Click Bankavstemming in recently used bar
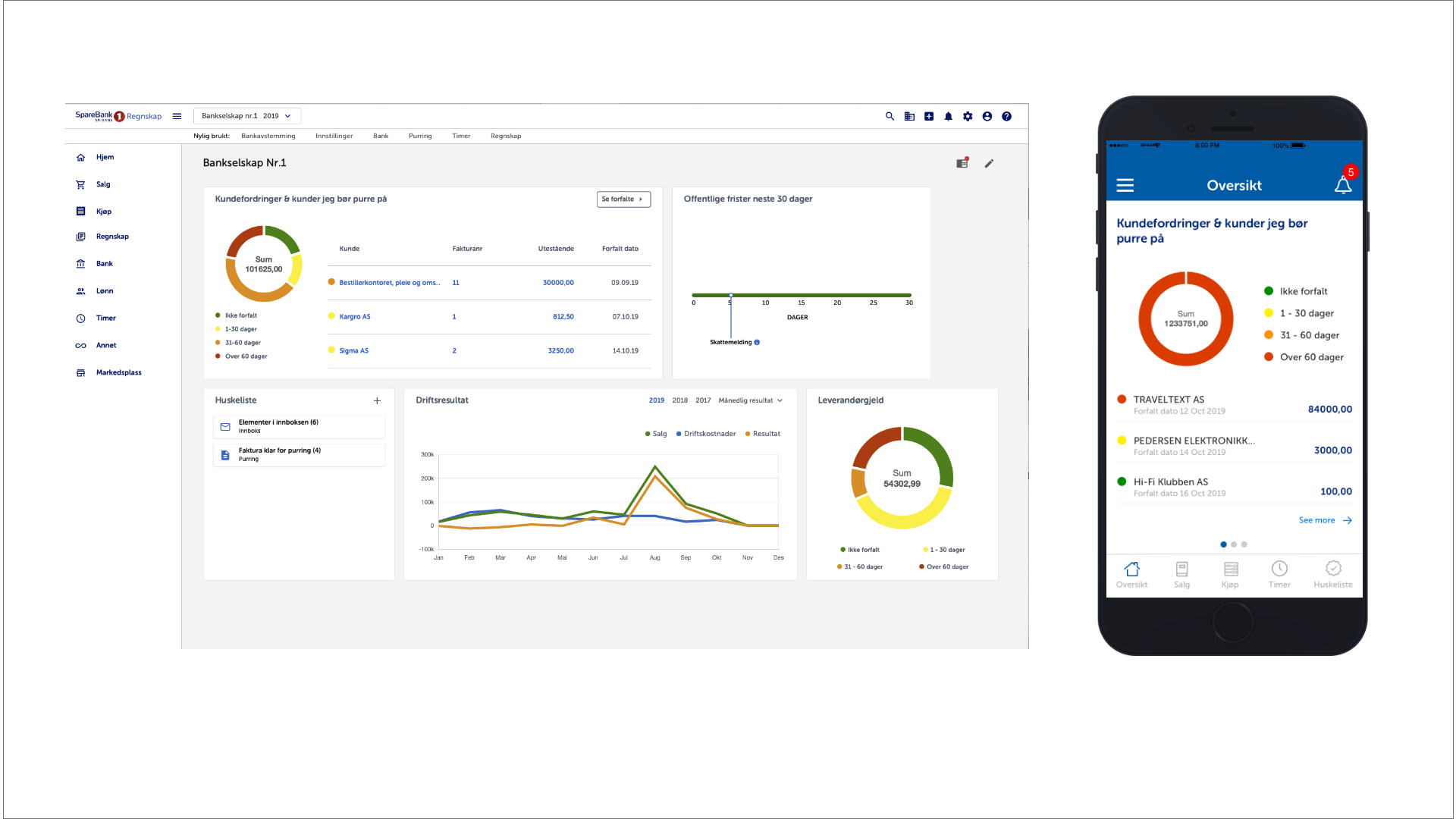1456x819 pixels. click(268, 136)
